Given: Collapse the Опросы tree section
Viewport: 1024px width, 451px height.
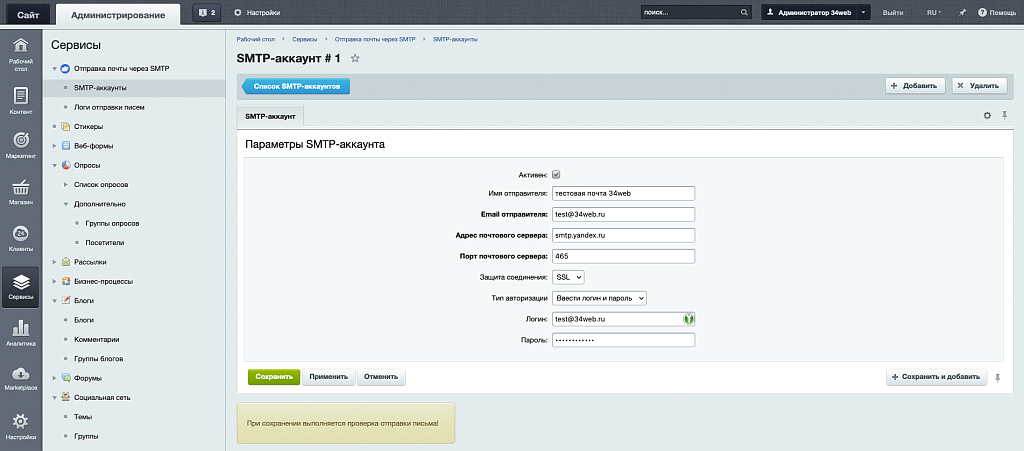Looking at the screenshot, I should tap(55, 165).
